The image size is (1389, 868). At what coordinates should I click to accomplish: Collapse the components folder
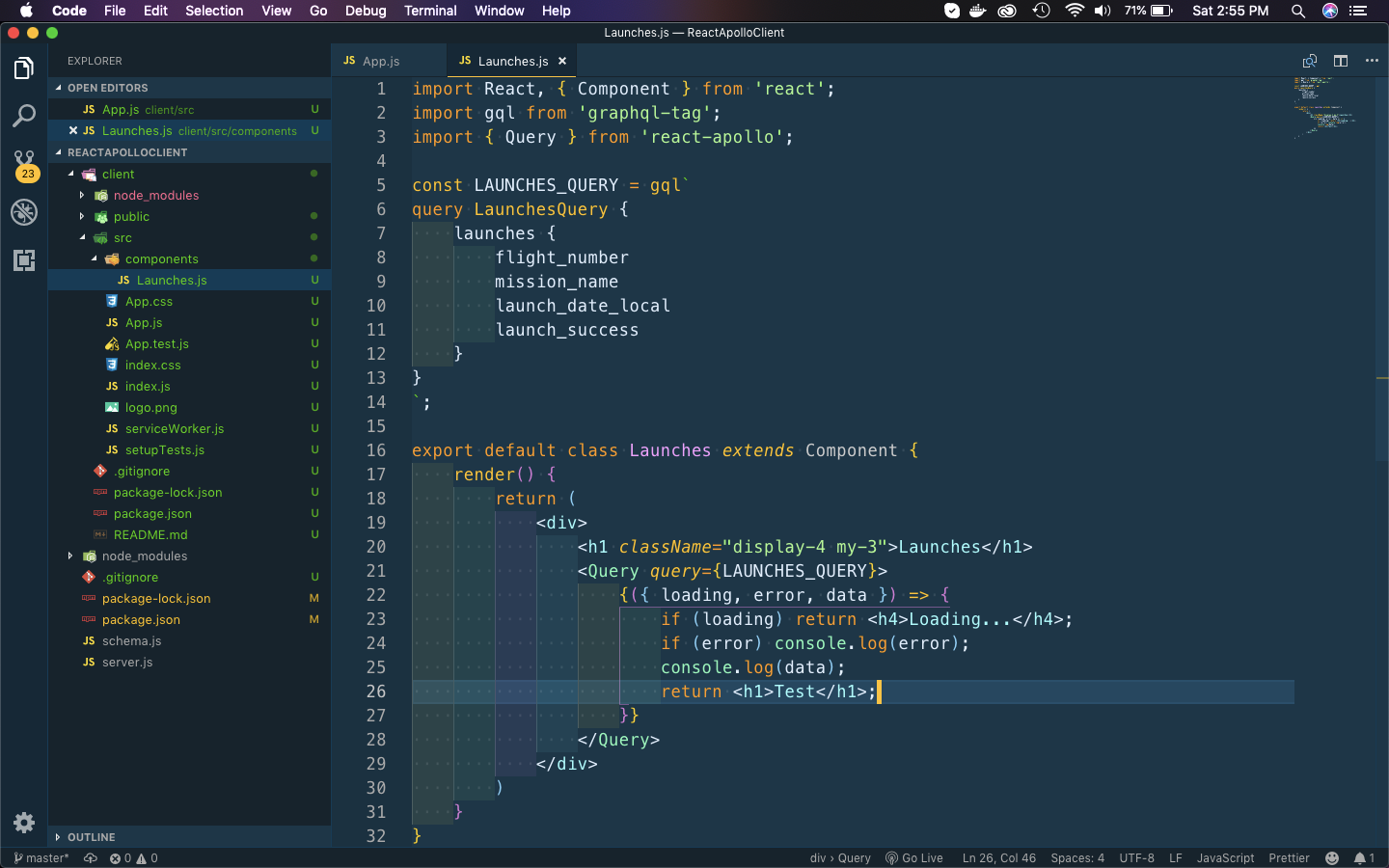[161, 259]
